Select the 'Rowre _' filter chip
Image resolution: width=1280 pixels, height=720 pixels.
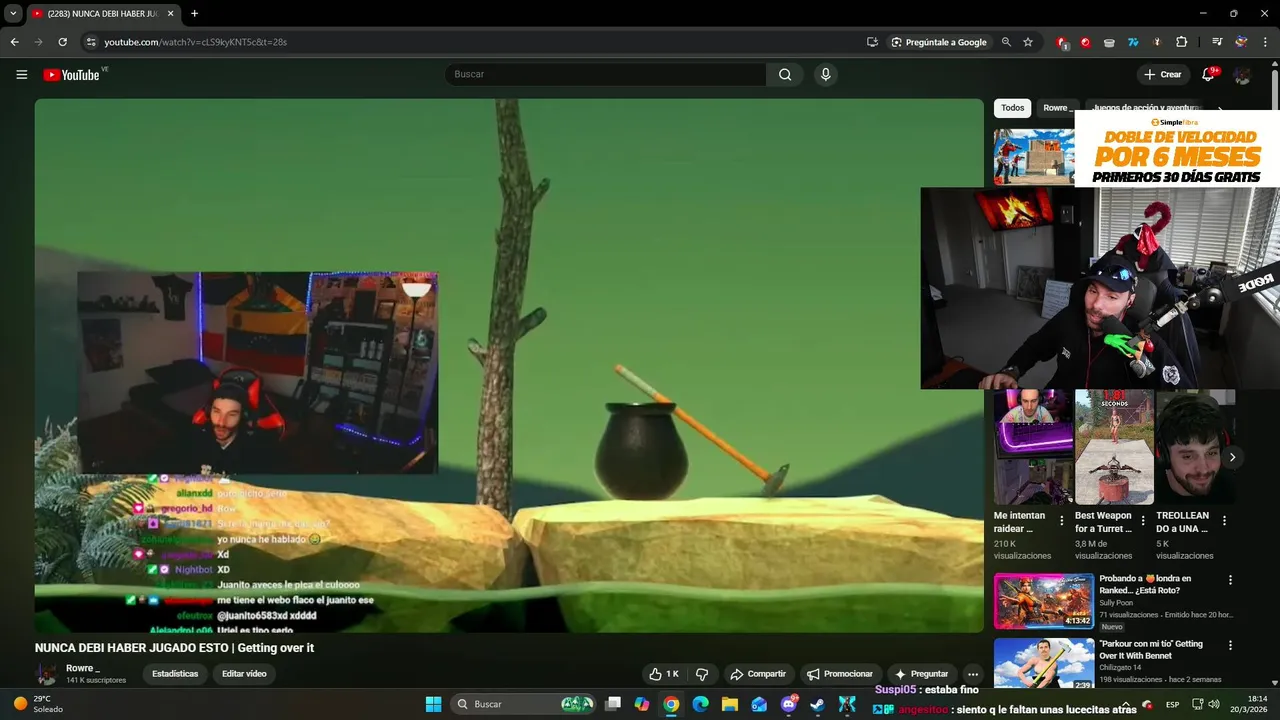click(x=1056, y=108)
